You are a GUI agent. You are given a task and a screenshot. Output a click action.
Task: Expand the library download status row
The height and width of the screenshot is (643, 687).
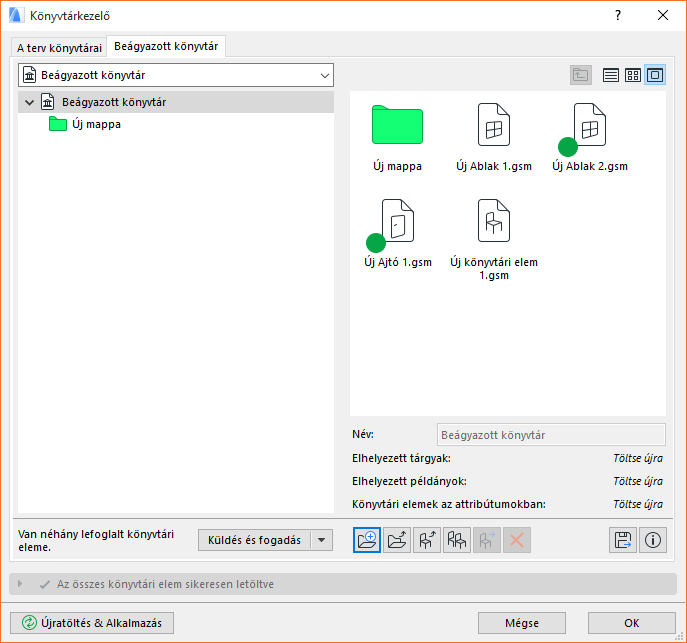point(20,584)
